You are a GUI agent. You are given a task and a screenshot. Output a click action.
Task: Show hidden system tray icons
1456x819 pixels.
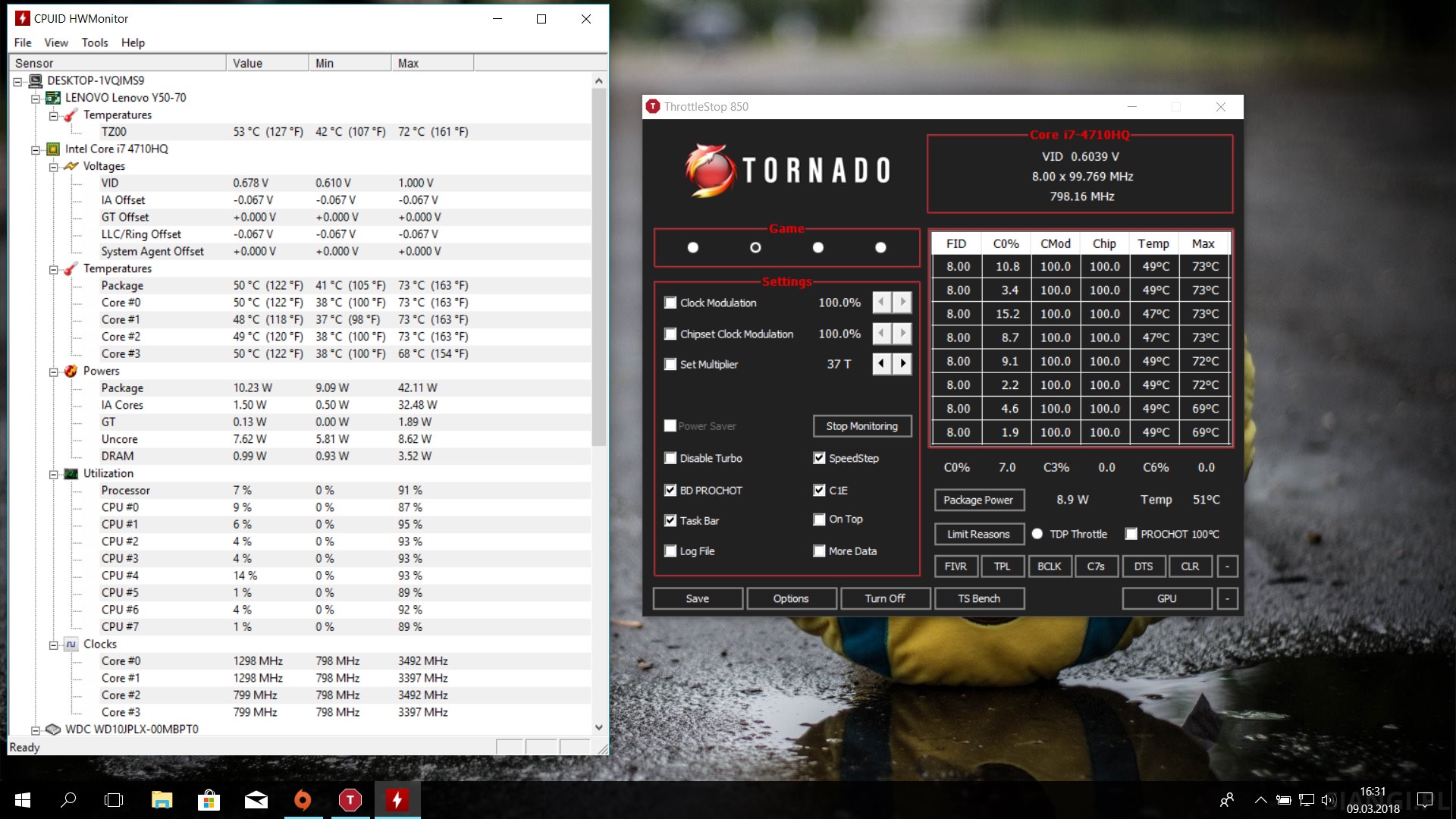coord(1260,800)
